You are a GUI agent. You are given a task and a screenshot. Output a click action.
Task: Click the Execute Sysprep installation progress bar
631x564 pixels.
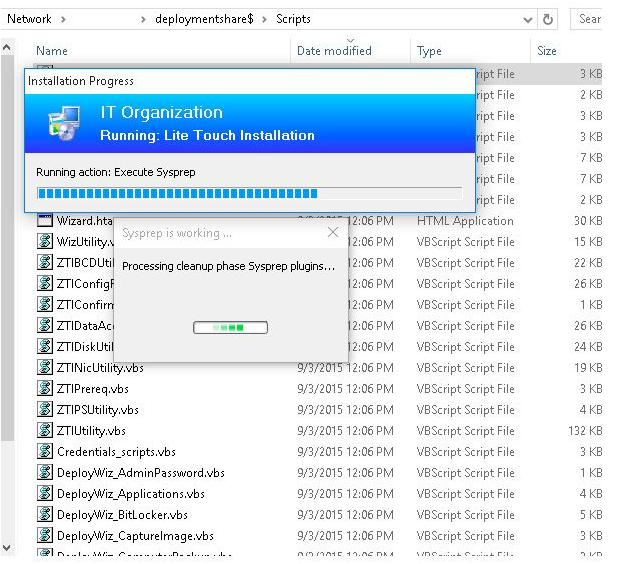pyautogui.click(x=249, y=193)
